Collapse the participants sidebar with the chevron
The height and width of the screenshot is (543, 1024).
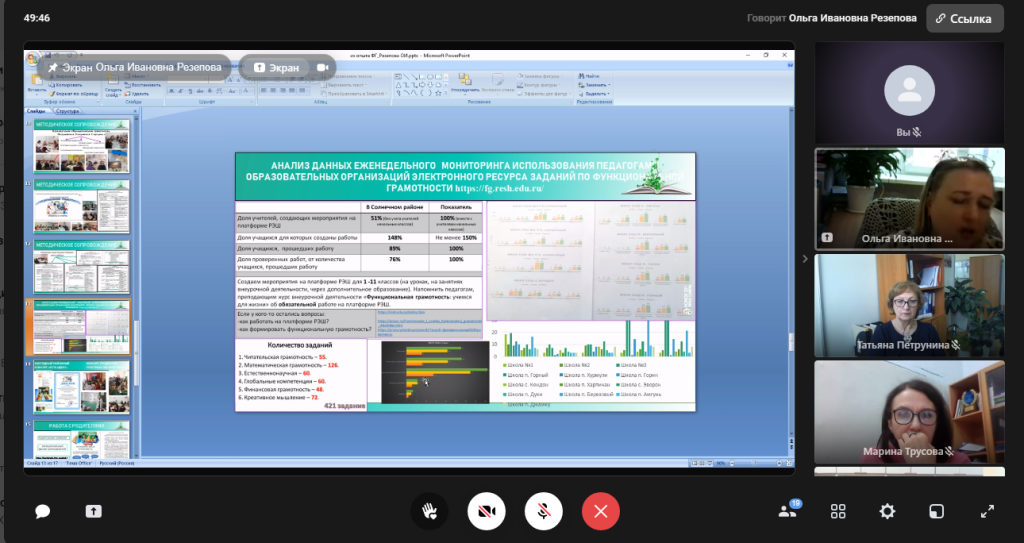804,258
